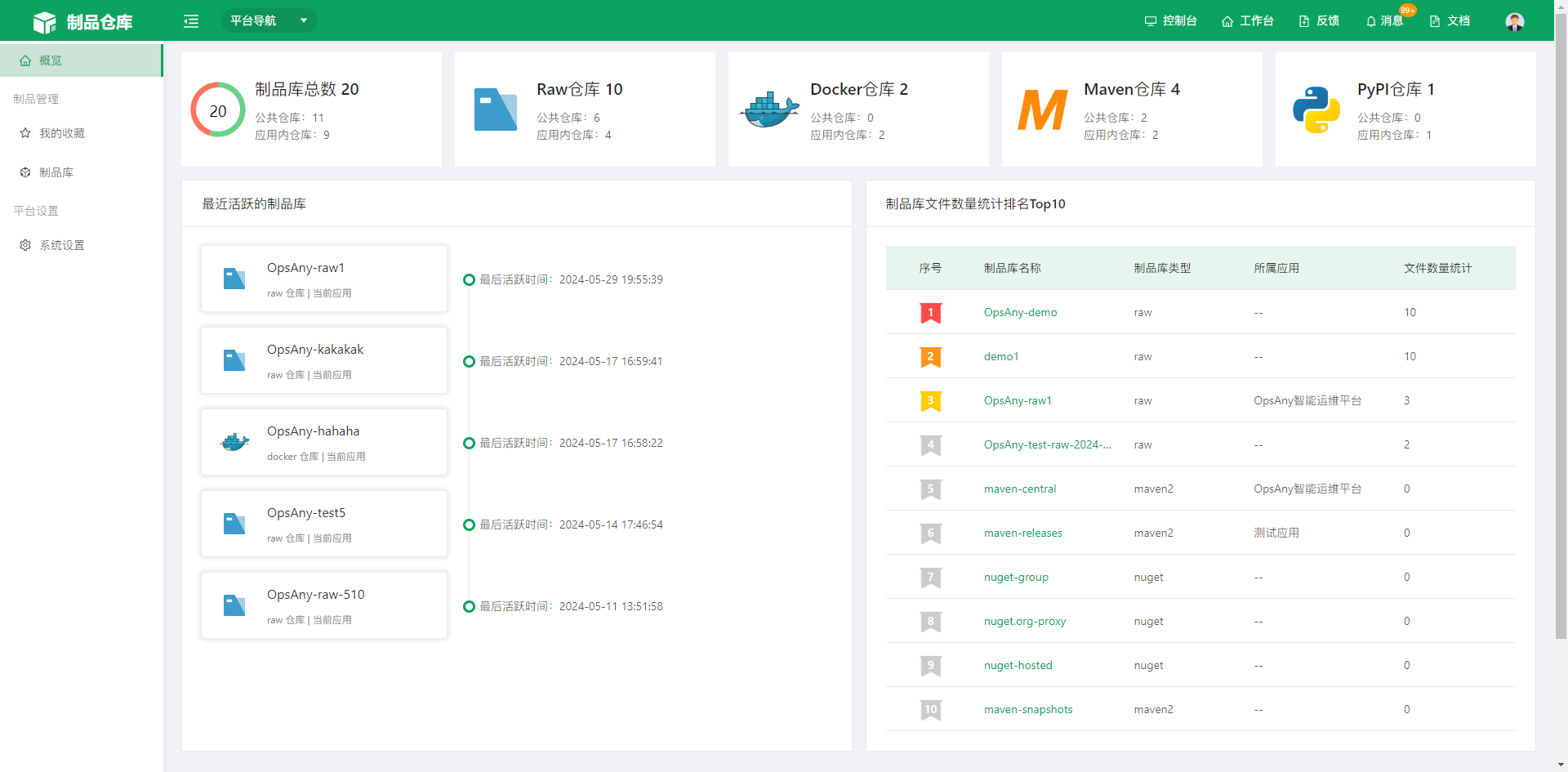The image size is (1568, 772).
Task: Click the Docker whale icon on Docker仓库 card
Action: coord(769,109)
